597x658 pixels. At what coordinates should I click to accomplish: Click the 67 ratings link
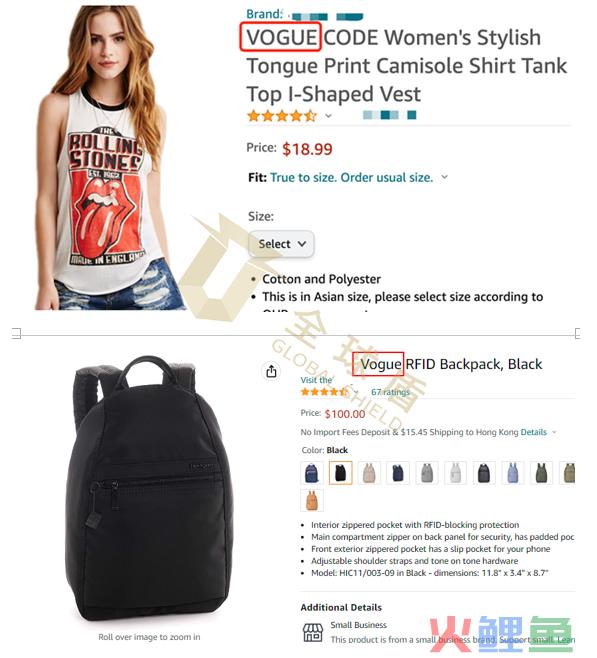(390, 392)
